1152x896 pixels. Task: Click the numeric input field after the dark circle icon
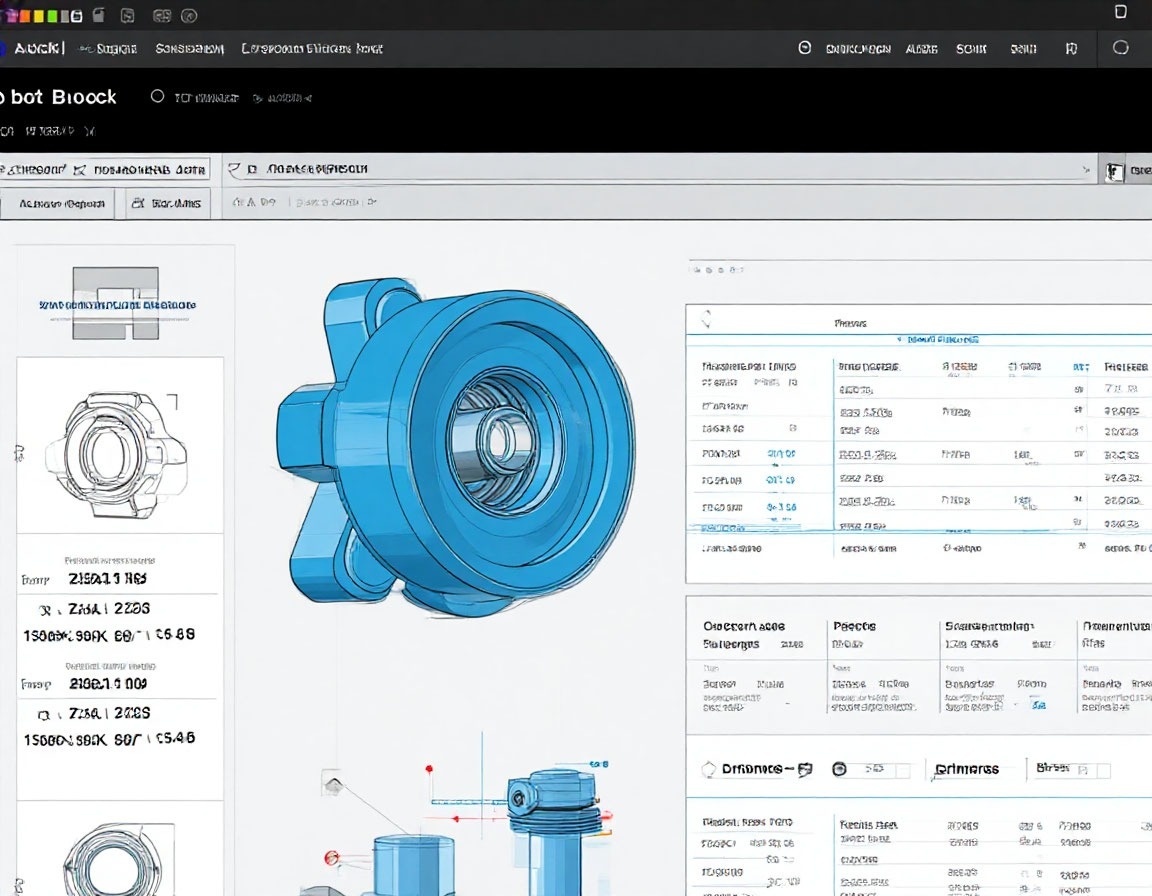pos(874,769)
